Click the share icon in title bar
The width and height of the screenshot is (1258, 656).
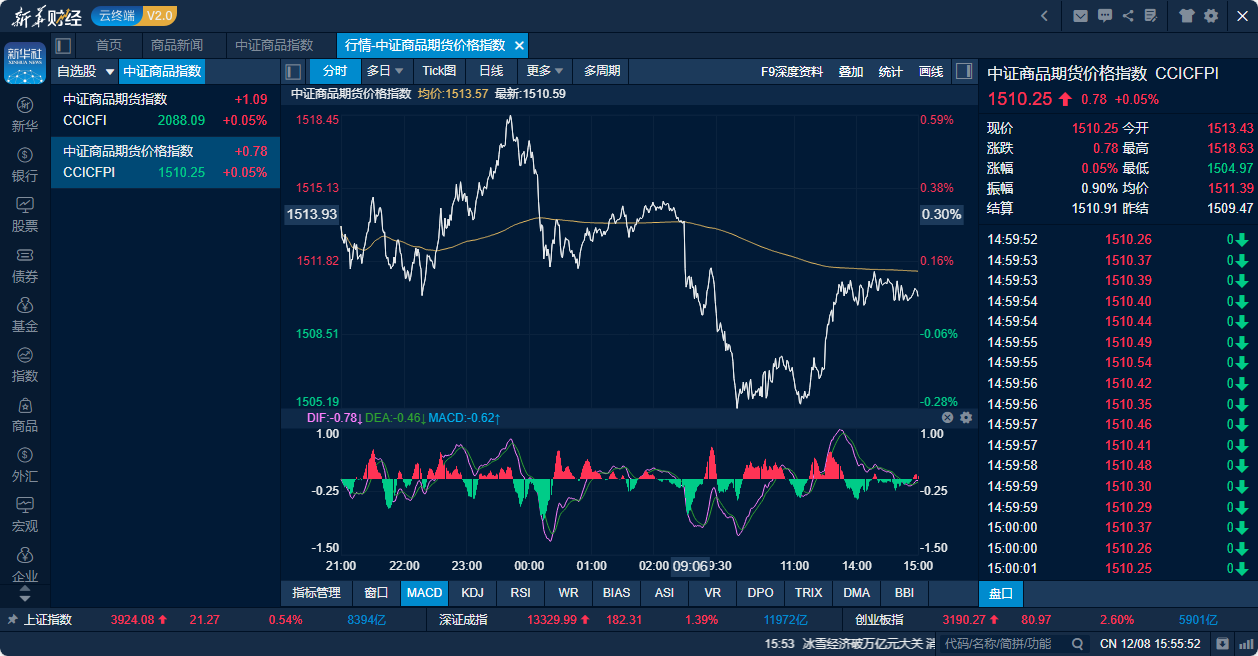pyautogui.click(x=1128, y=15)
